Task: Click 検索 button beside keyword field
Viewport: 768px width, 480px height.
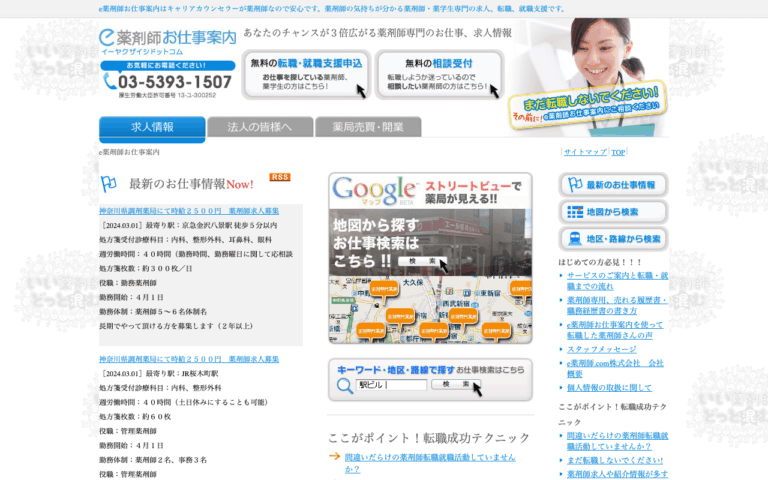Action: coord(456,384)
